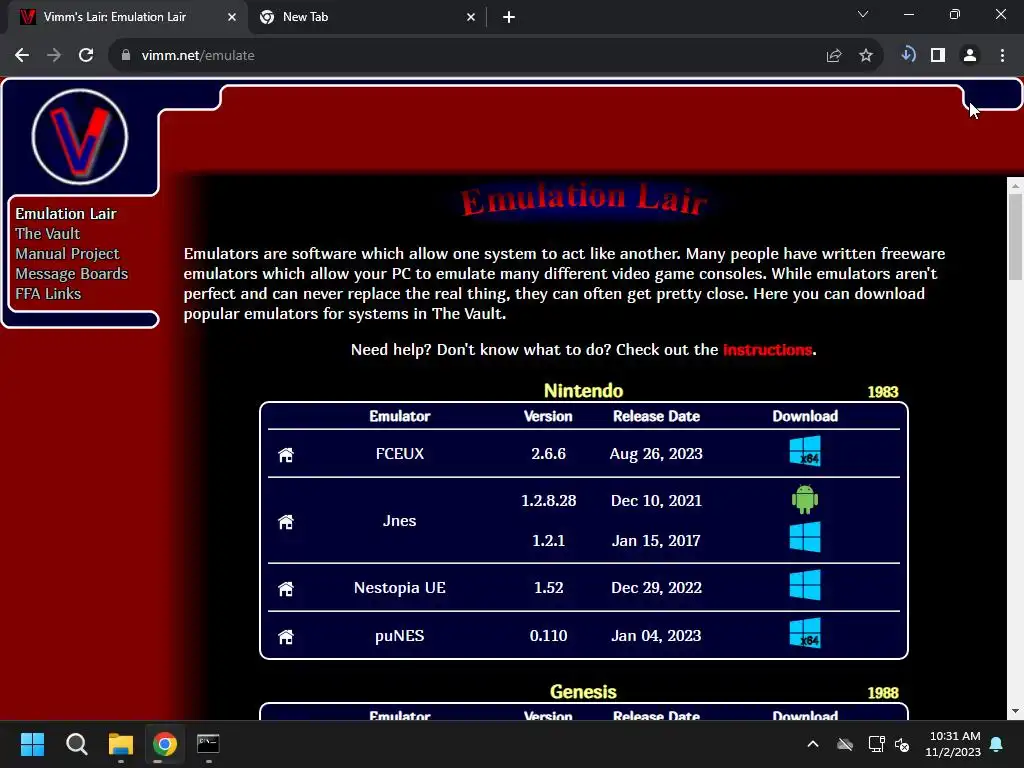Open File Explorer from taskbar

point(121,744)
